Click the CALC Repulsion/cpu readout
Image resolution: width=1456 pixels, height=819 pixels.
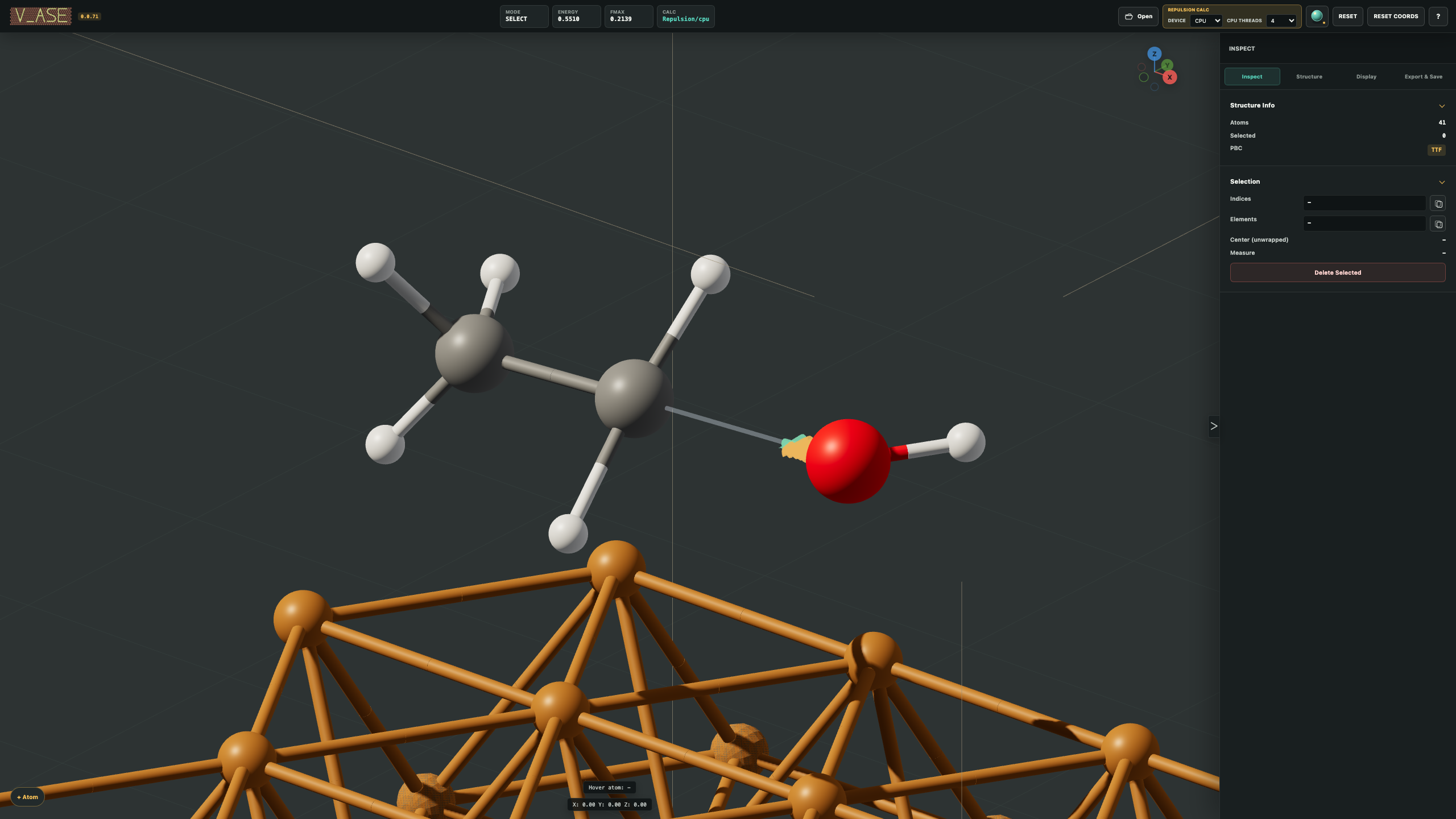point(685,16)
